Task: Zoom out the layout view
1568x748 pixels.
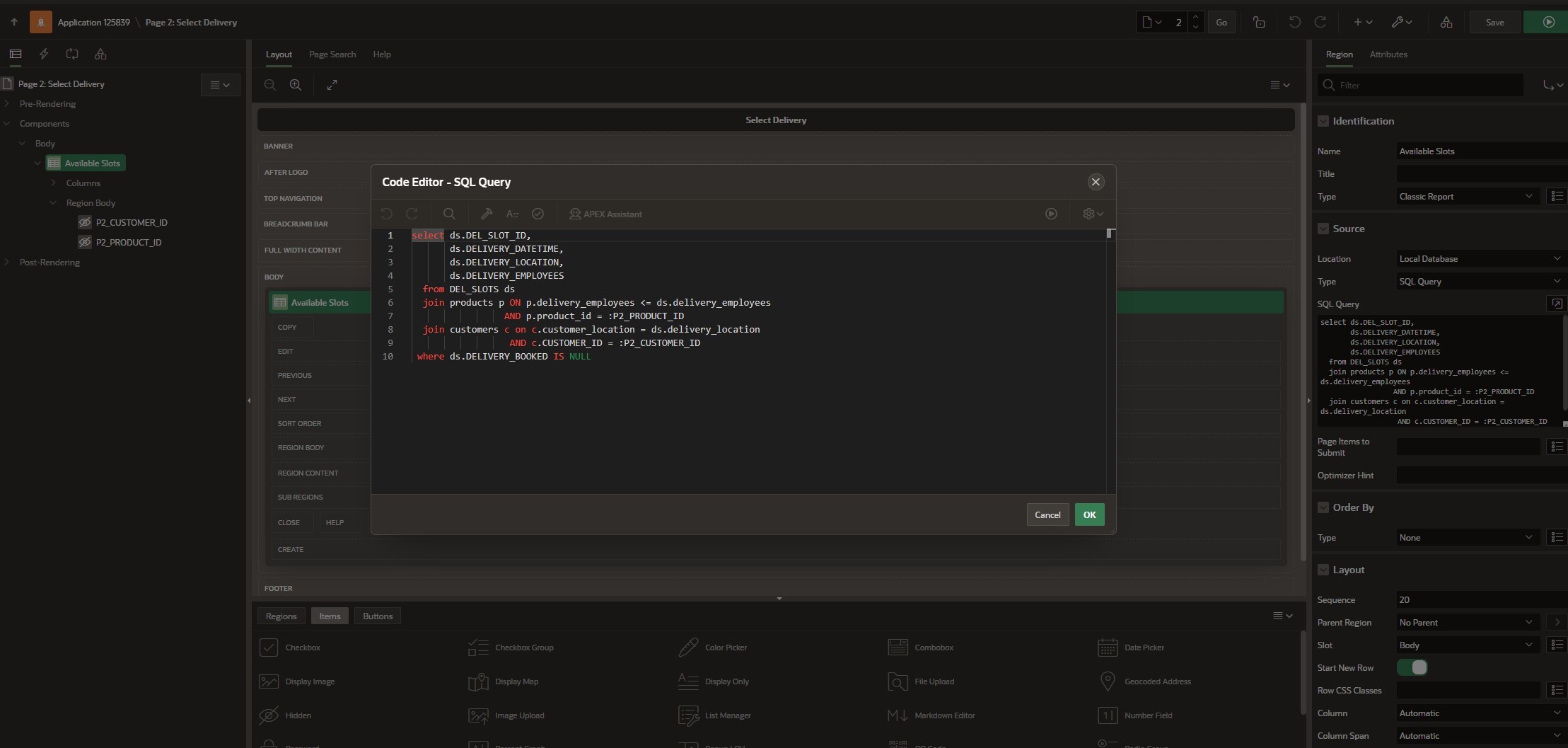Action: click(x=270, y=85)
